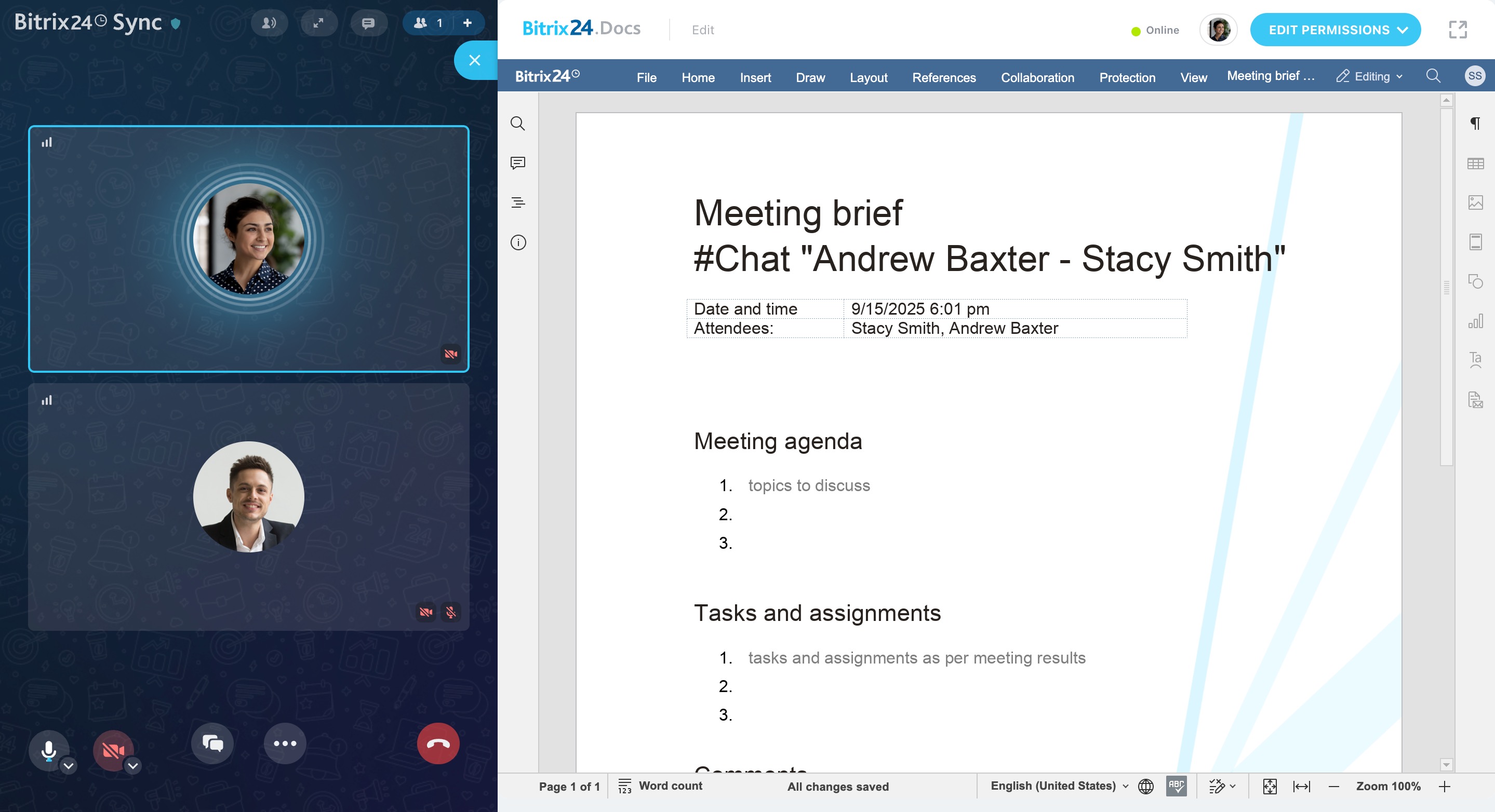Open image settings in right sidebar
1495x812 pixels.
(x=1475, y=202)
